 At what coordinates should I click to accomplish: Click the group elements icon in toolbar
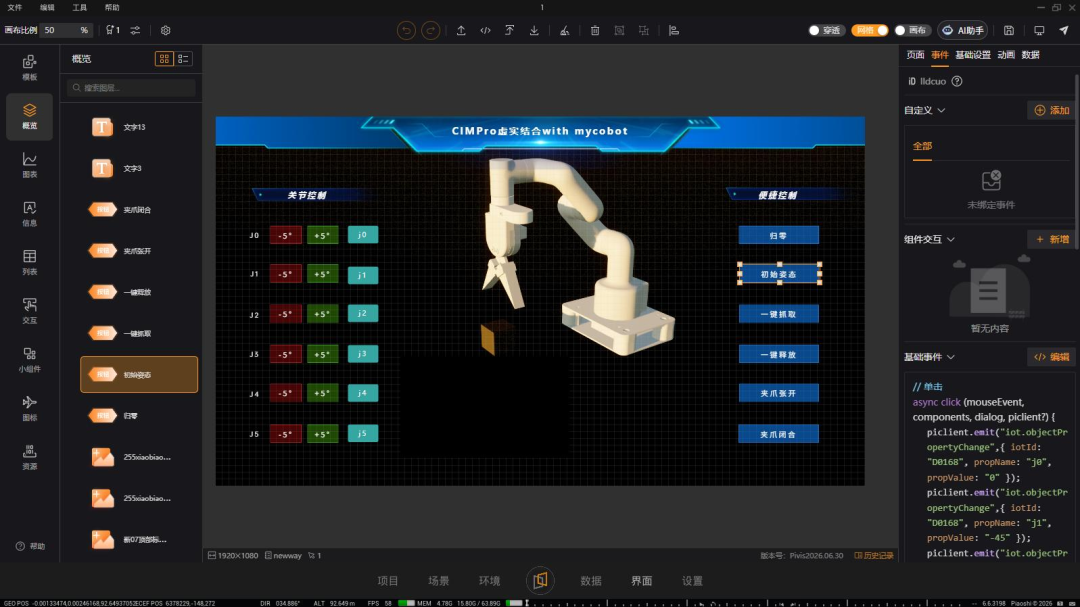coord(619,30)
